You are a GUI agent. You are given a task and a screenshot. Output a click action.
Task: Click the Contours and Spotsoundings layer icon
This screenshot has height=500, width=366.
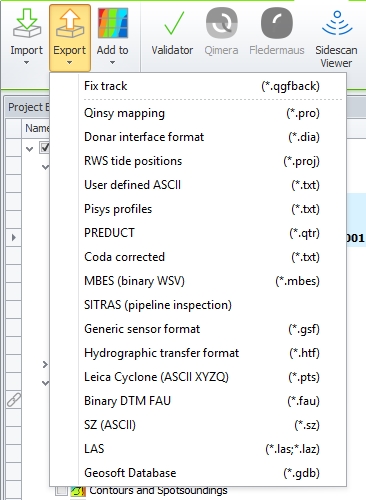(78, 491)
